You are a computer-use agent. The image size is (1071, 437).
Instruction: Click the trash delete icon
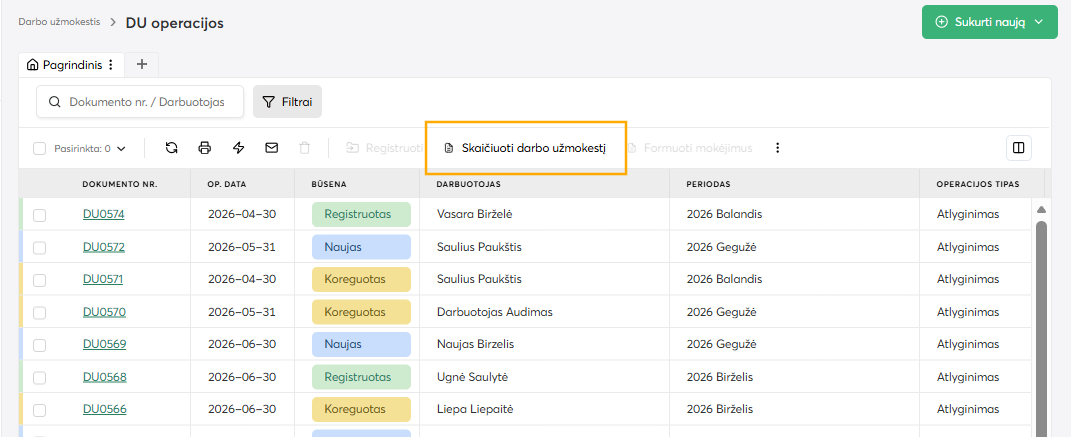305,147
